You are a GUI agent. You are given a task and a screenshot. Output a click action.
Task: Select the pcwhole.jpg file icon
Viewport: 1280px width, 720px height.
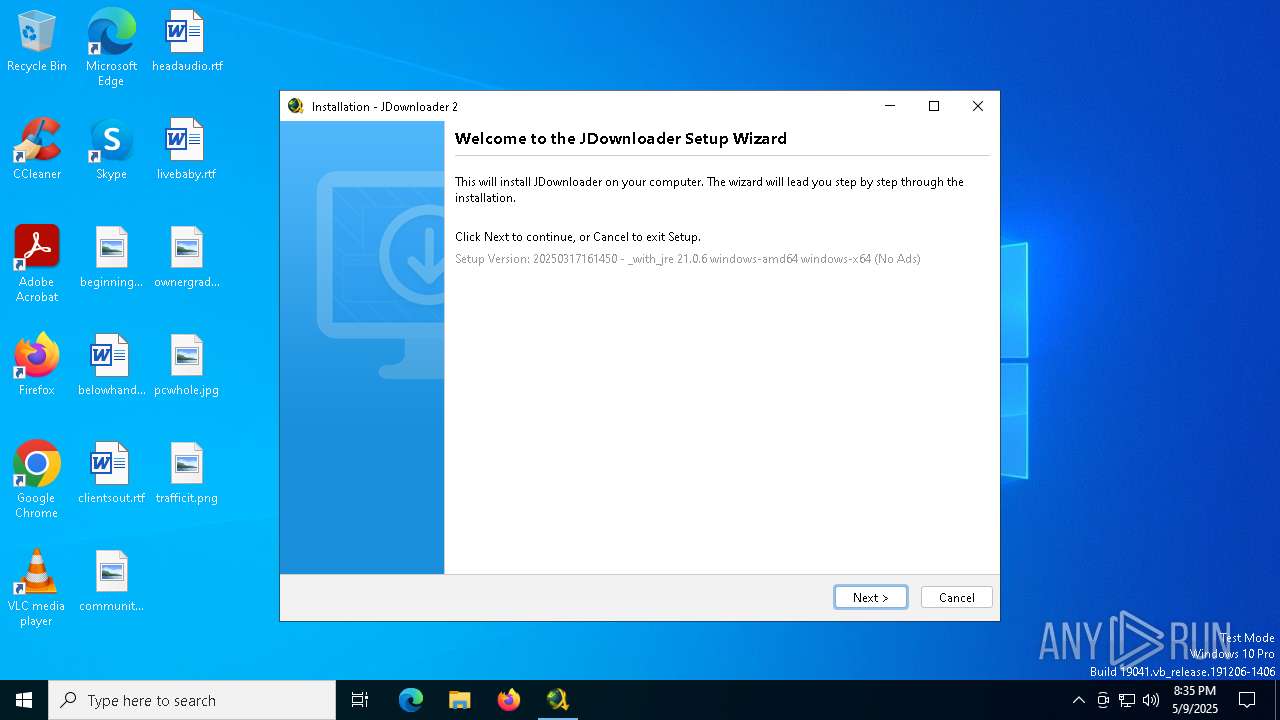[187, 366]
